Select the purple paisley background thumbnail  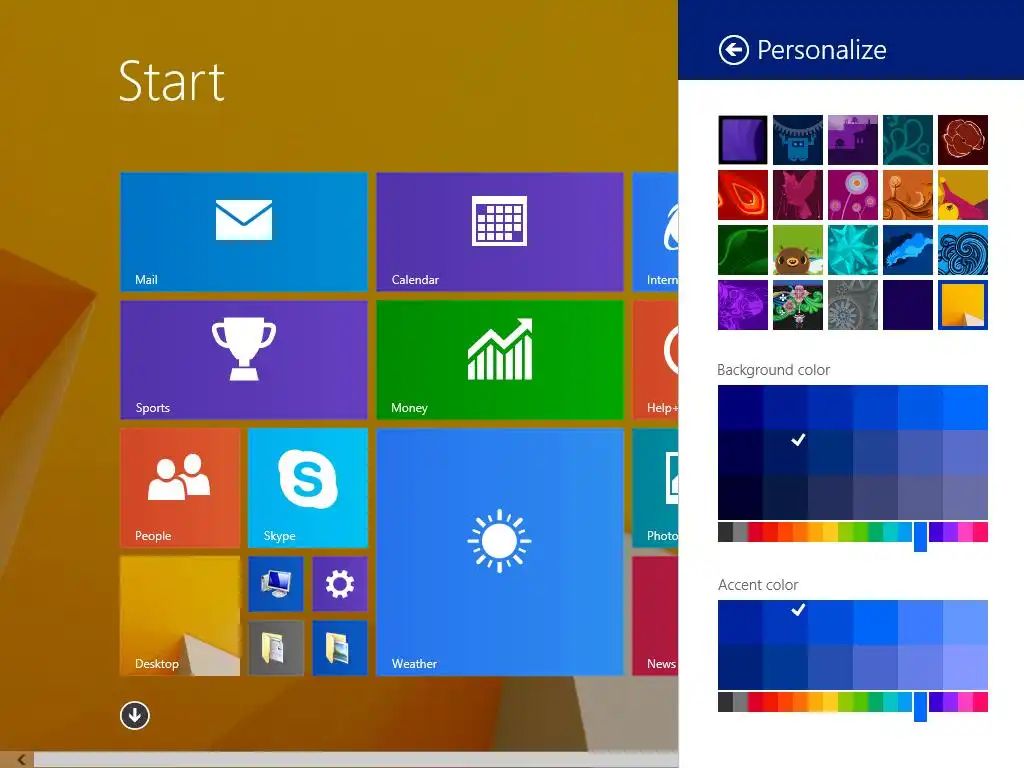[x=743, y=305]
